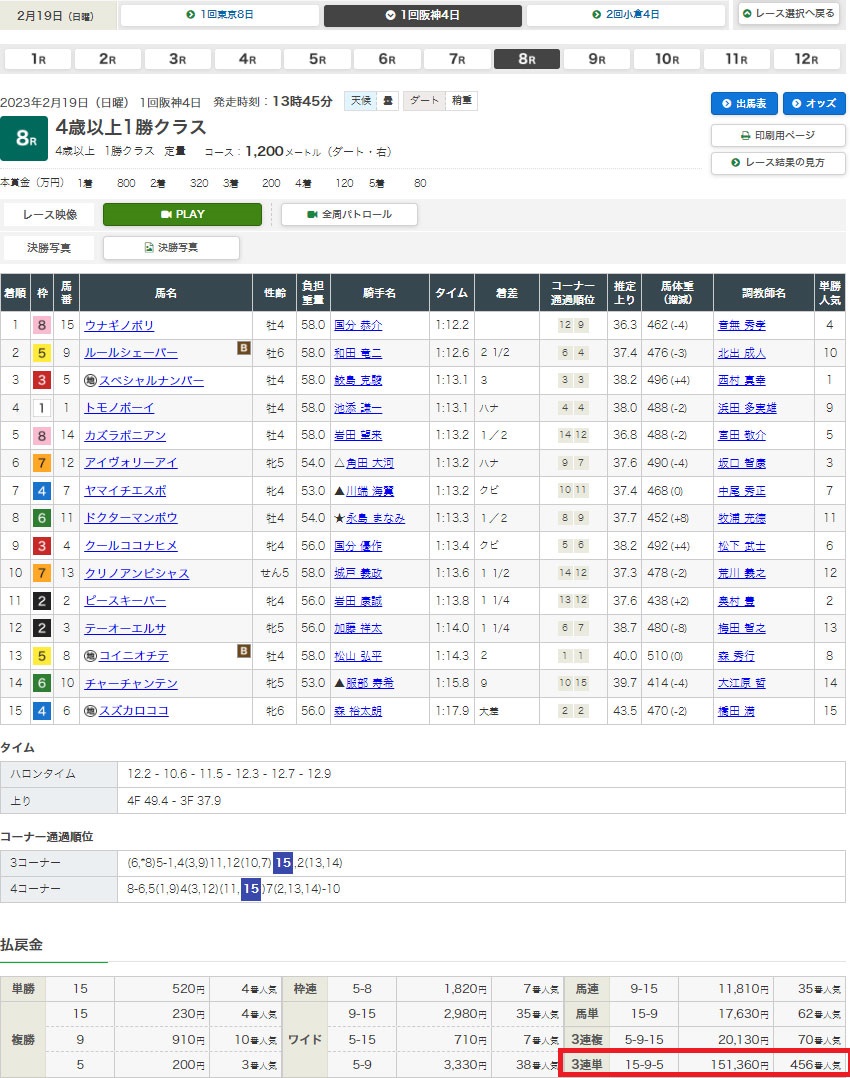Click the PLAY race video button
The image size is (850, 1078).
point(182,214)
